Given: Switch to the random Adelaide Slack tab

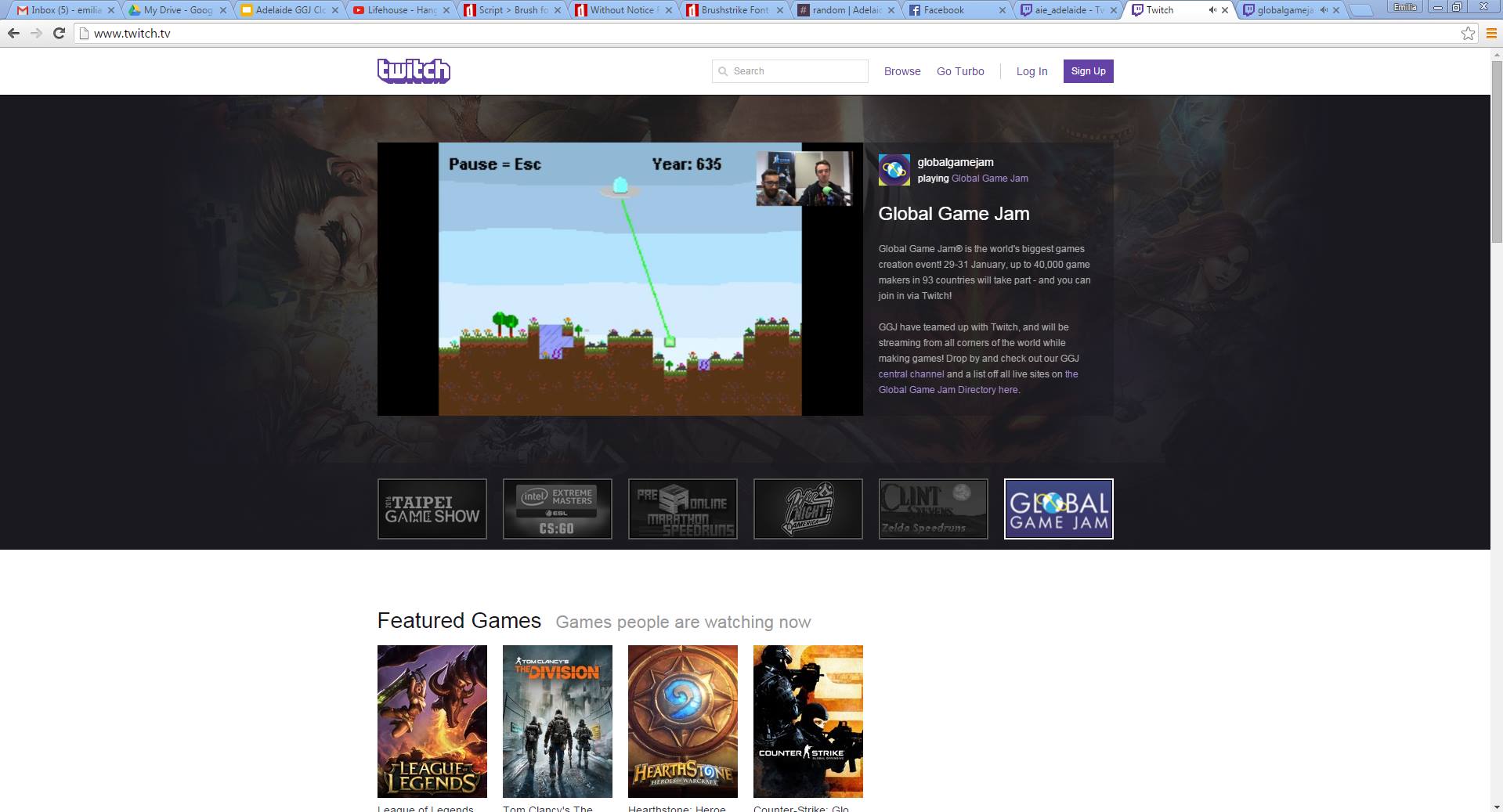Looking at the screenshot, I should click(844, 10).
